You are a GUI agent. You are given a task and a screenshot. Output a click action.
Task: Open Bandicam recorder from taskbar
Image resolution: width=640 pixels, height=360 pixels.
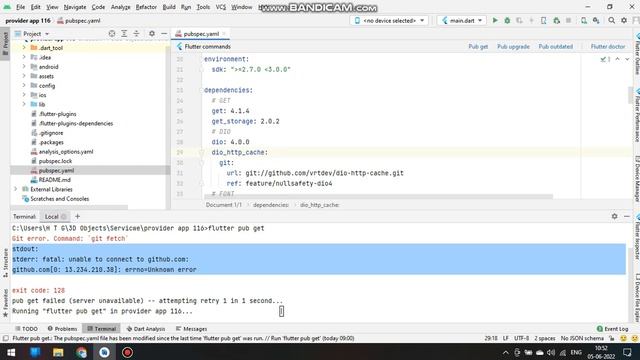(x=127, y=352)
